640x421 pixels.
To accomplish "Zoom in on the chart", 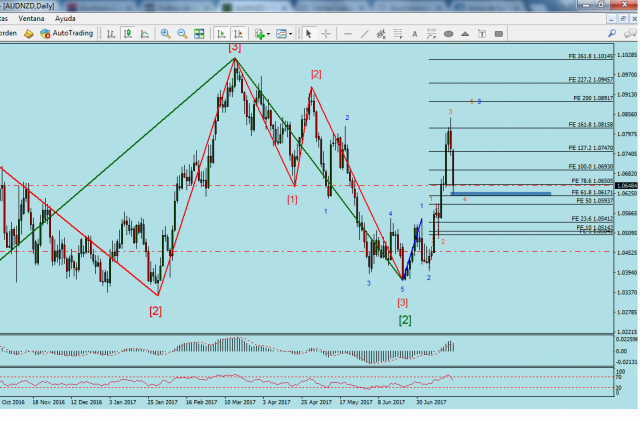I will [x=165, y=34].
